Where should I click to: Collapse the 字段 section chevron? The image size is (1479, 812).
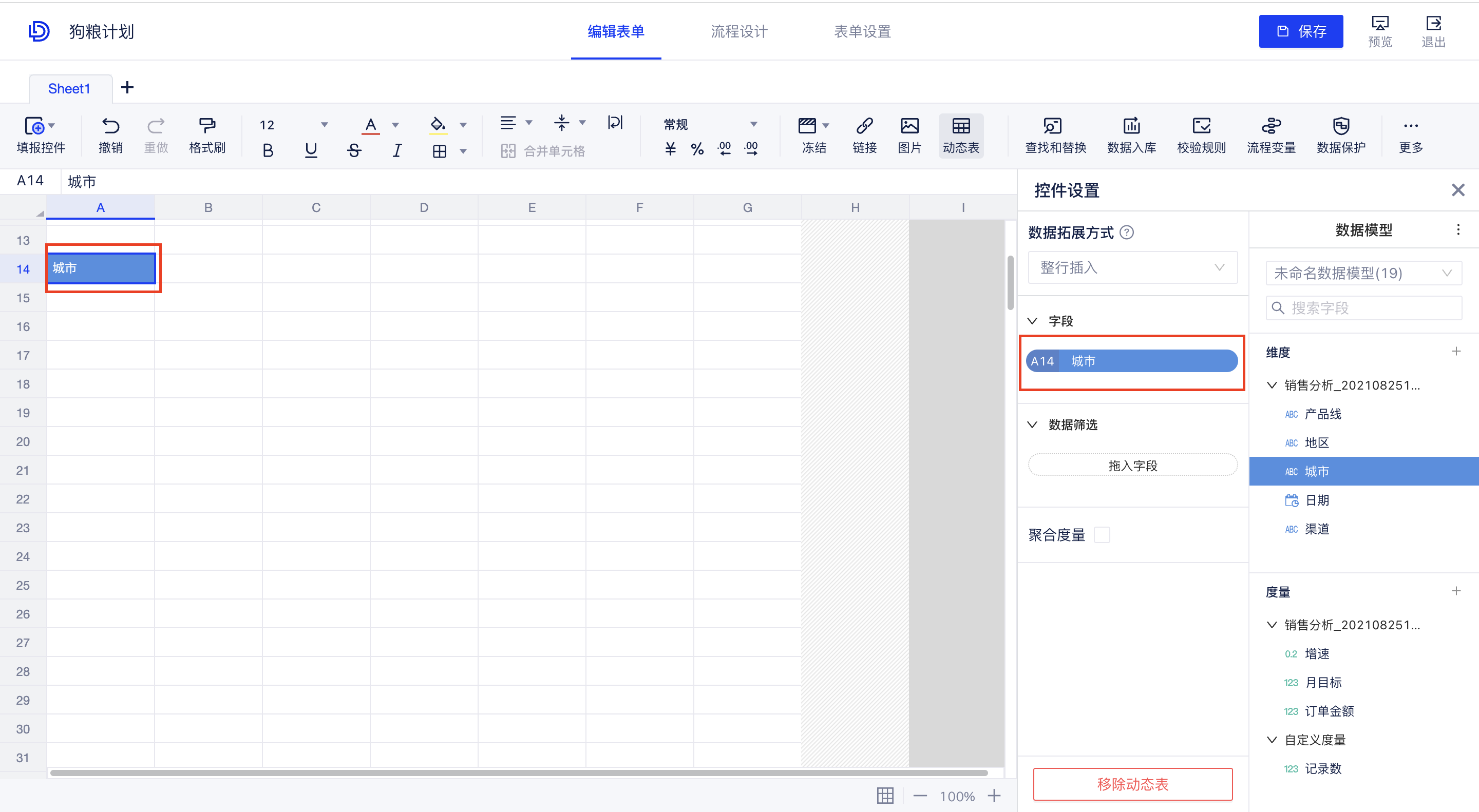click(1033, 321)
